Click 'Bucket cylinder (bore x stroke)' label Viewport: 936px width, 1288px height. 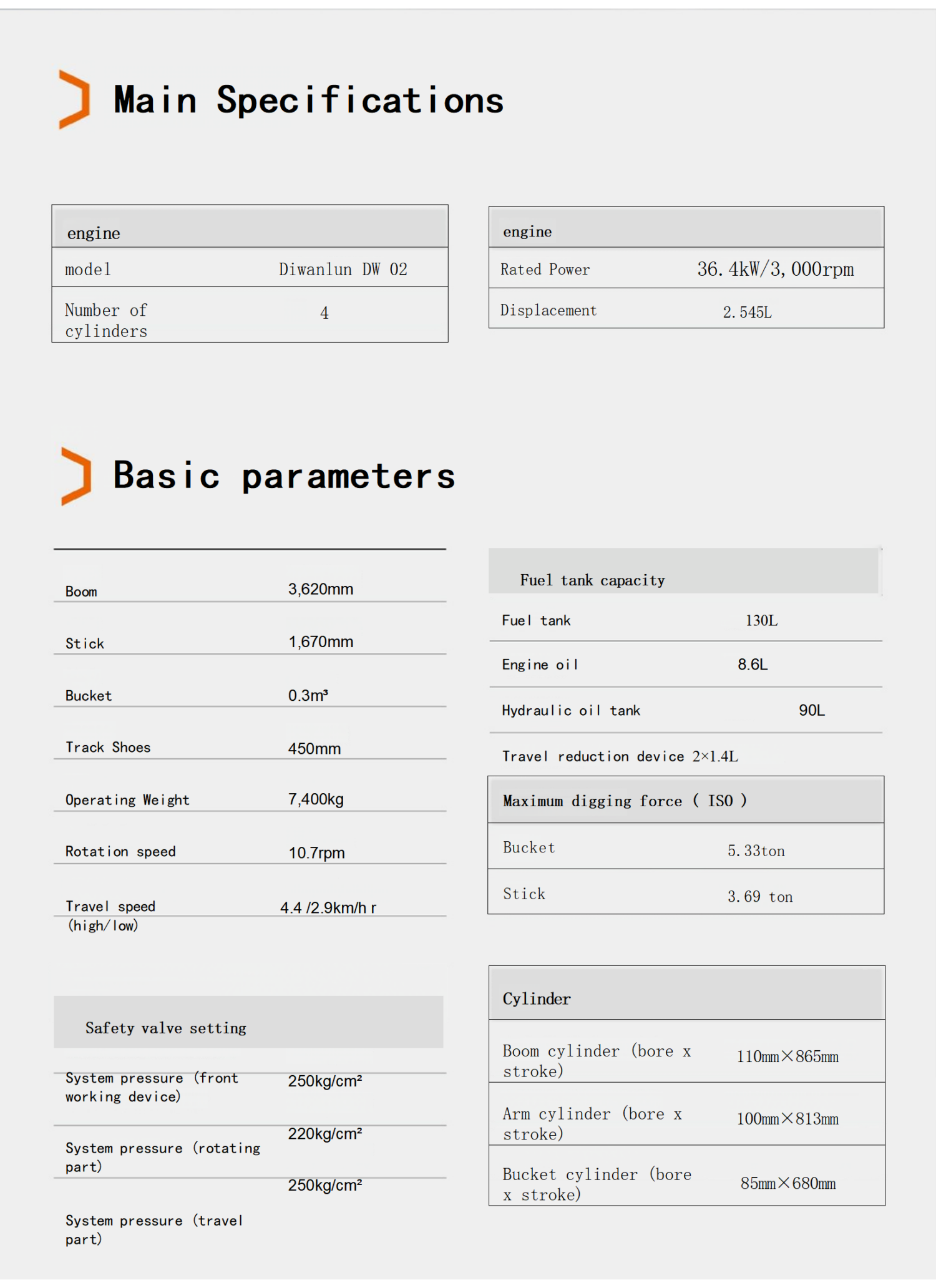point(597,1184)
